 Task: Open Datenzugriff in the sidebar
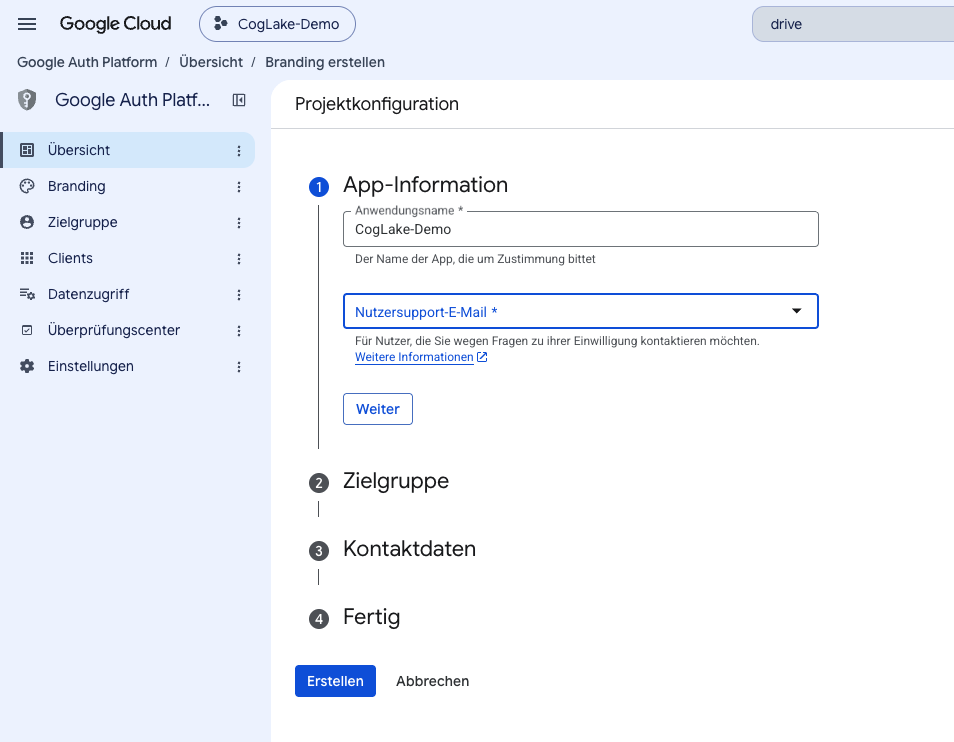pyautogui.click(x=128, y=294)
